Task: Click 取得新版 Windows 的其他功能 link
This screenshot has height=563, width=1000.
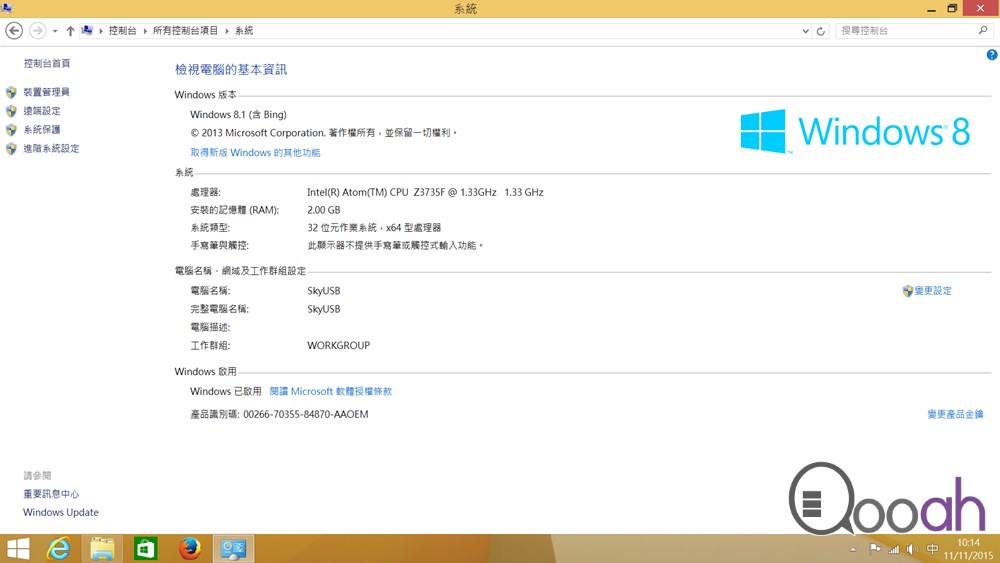Action: (255, 152)
